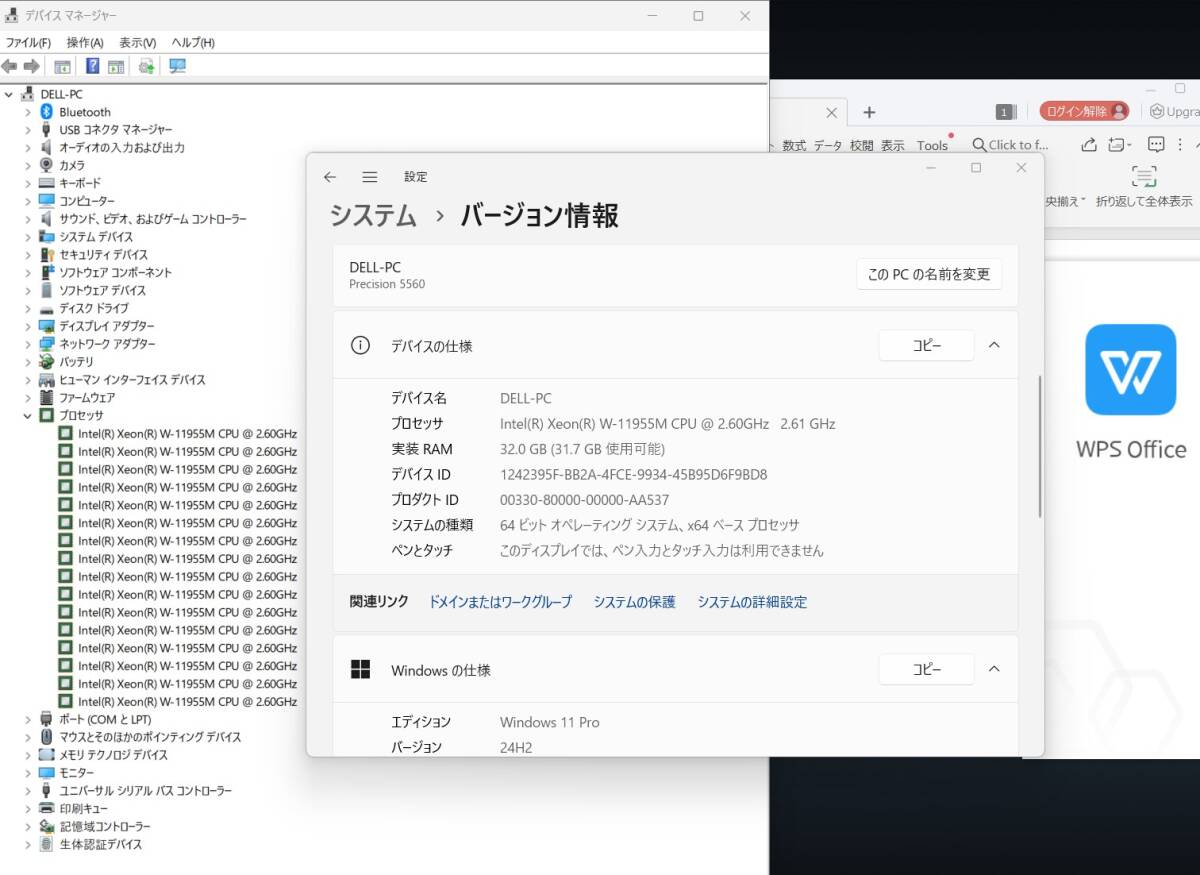1200x875 pixels.
Task: Switch to the 数式 tab in WPS
Action: [x=794, y=145]
